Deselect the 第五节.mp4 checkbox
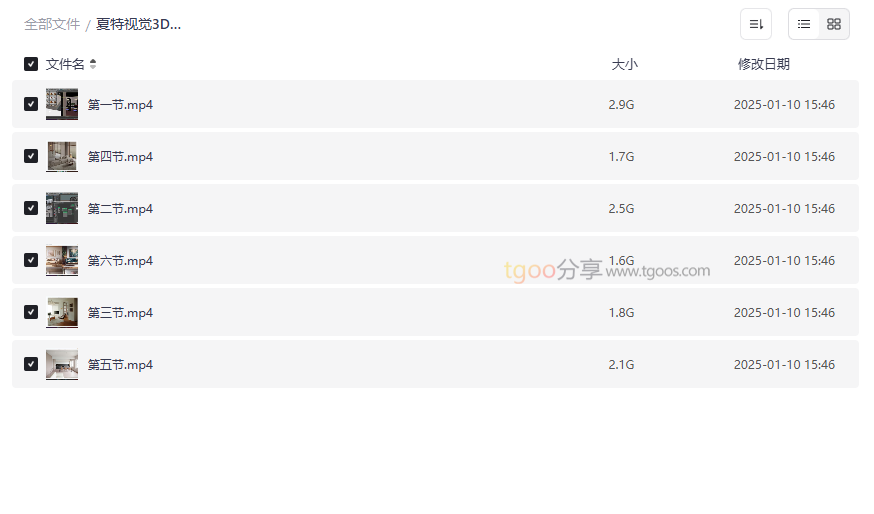Image resolution: width=874 pixels, height=514 pixels. click(31, 364)
